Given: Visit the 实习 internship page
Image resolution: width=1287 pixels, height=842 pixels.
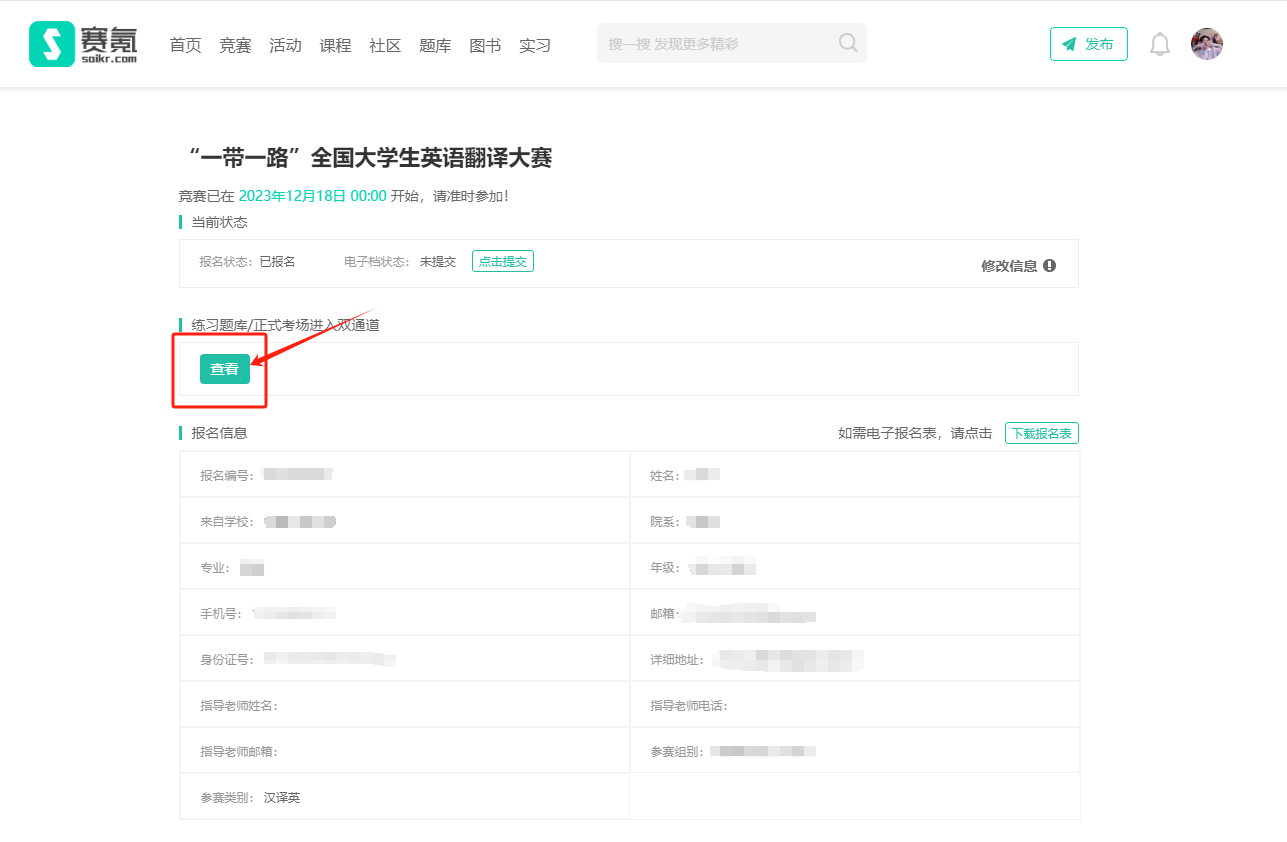Looking at the screenshot, I should tap(535, 45).
